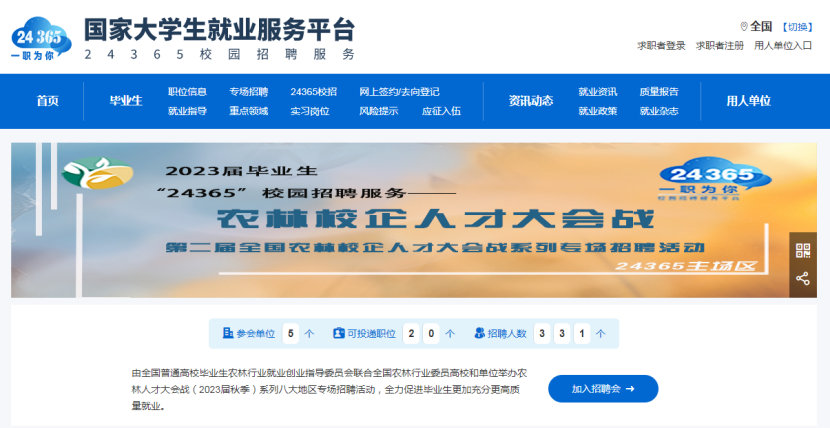
Task: Open 就业政策 menu item
Action: tap(598, 112)
